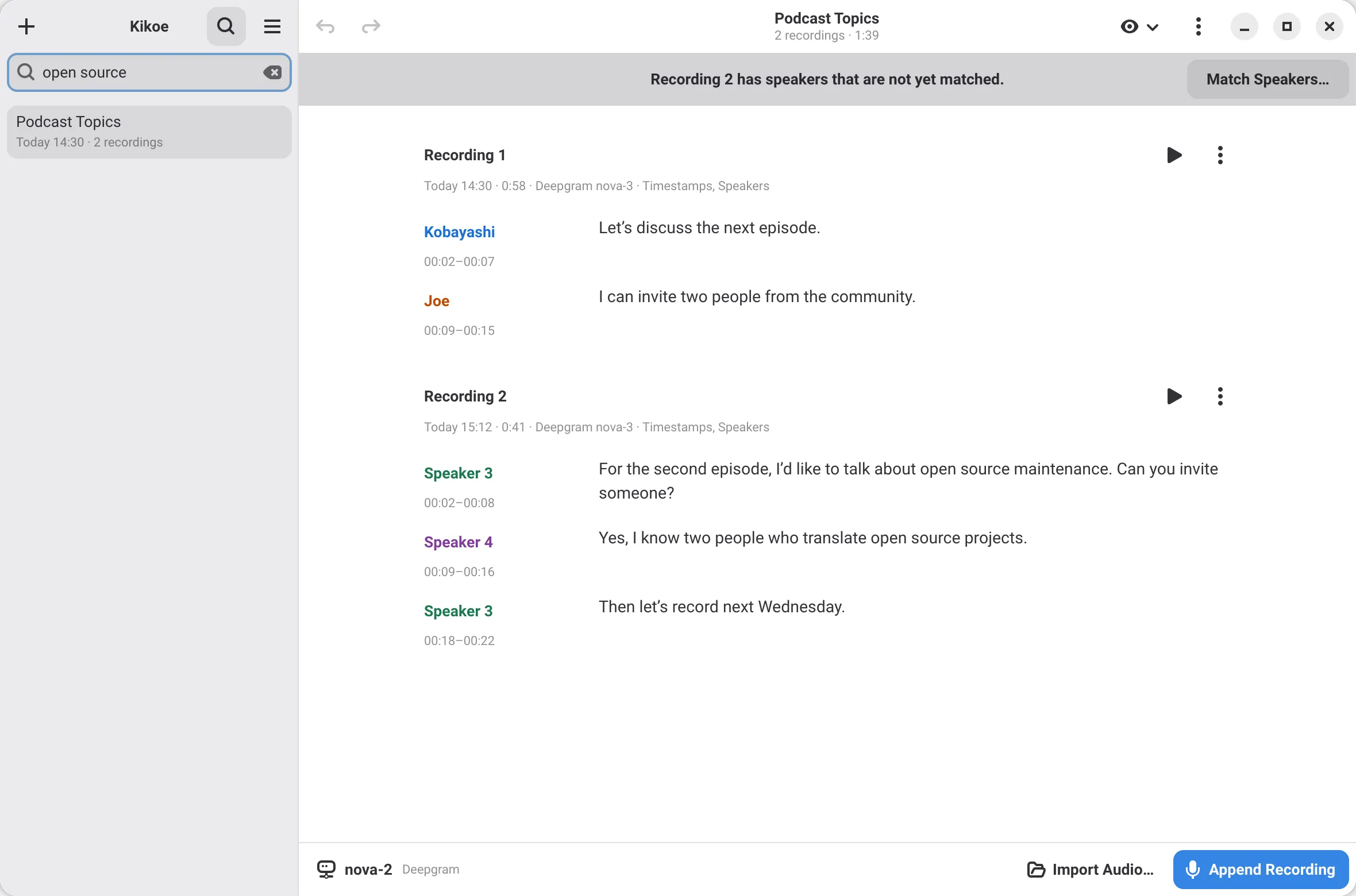The height and width of the screenshot is (896, 1356).
Task: Play Recording 1
Action: (x=1174, y=155)
